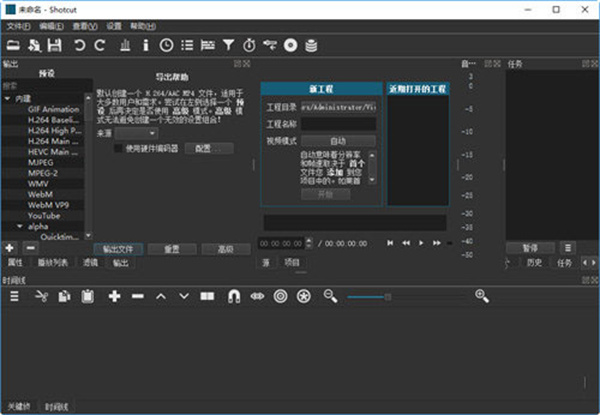Screen dimensions: 600x415
Task: Click the Save project floppy icon
Action: coord(55,45)
